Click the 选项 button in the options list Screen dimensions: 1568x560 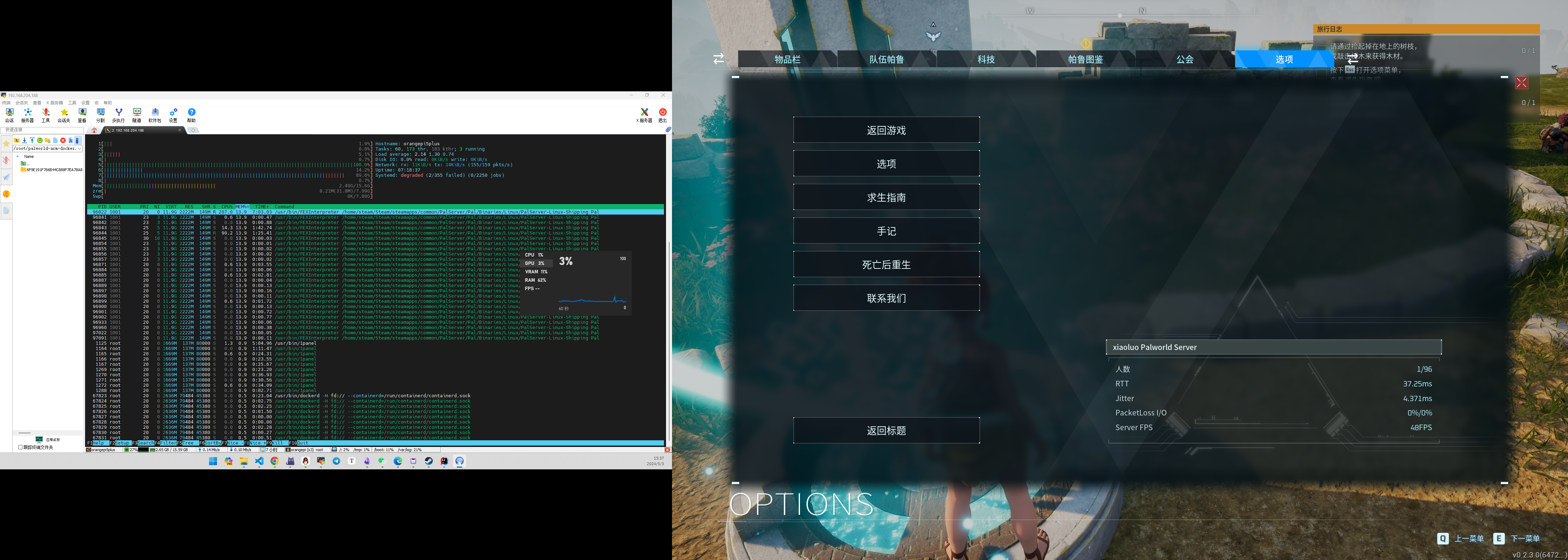pyautogui.click(x=886, y=164)
